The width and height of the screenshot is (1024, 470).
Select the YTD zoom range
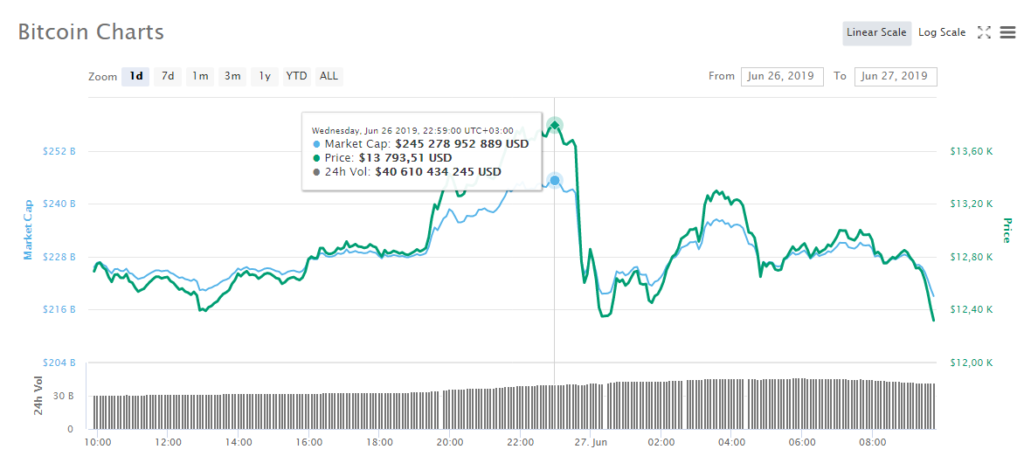(296, 76)
